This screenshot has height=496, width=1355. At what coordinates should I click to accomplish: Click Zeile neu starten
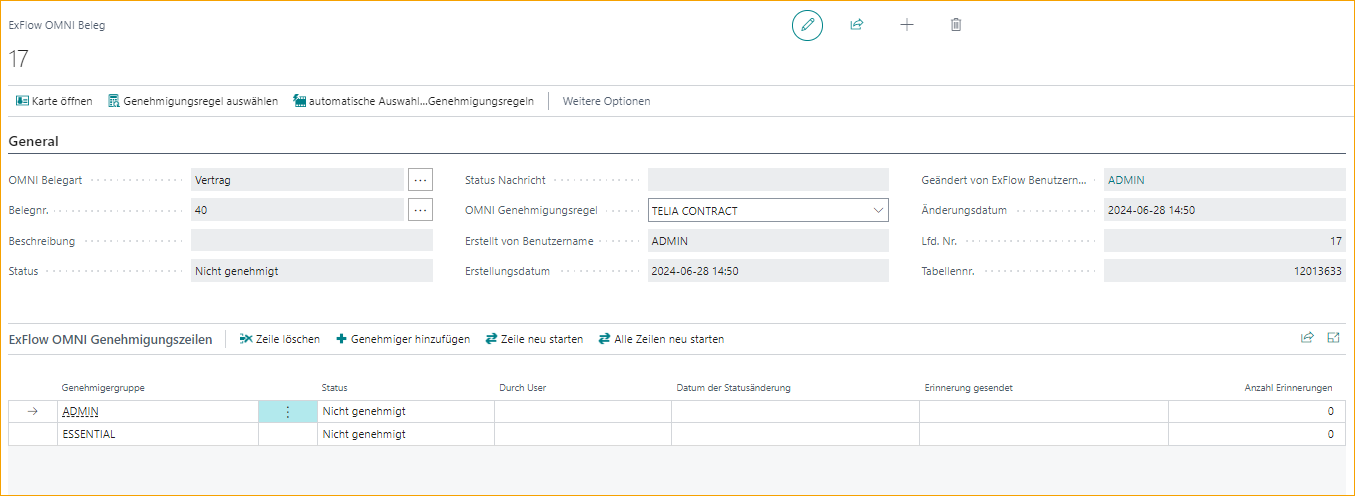[534, 339]
